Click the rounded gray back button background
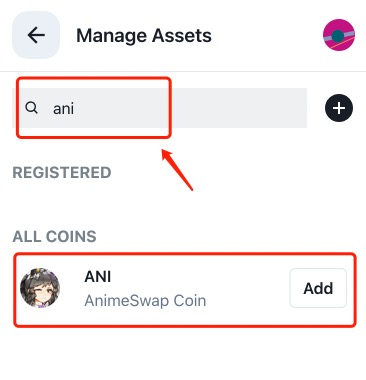The image size is (366, 380). [36, 35]
